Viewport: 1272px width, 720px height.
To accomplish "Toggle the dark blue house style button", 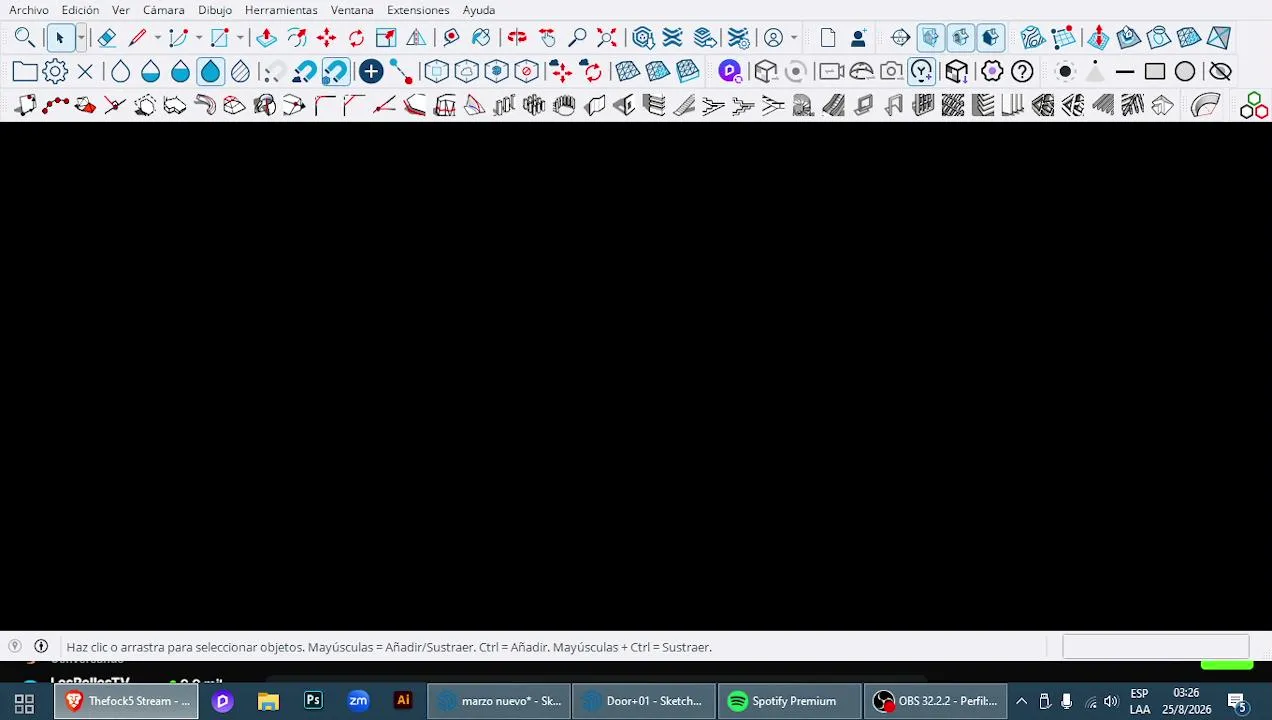I will click(x=990, y=38).
